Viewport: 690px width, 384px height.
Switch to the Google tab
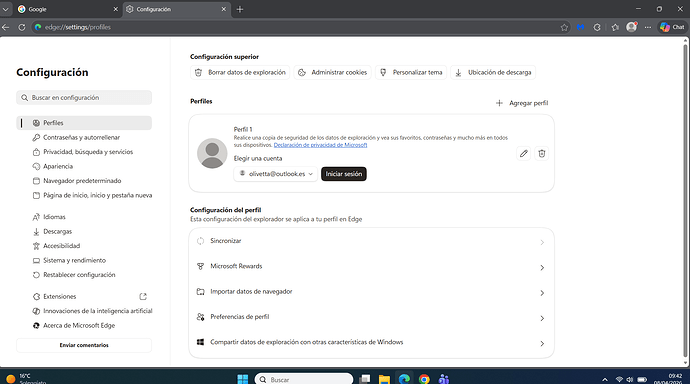(67, 9)
